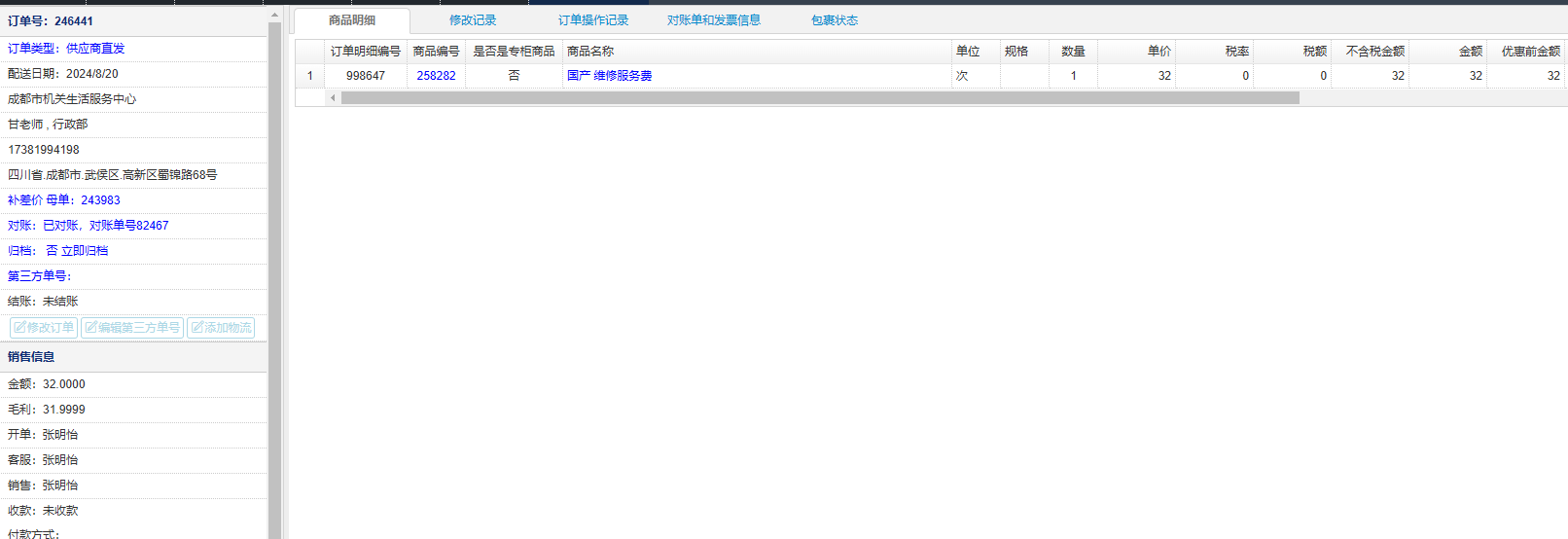The width and height of the screenshot is (1568, 539).
Task: Open product name link 国产 维修服务费
Action: coord(609,76)
